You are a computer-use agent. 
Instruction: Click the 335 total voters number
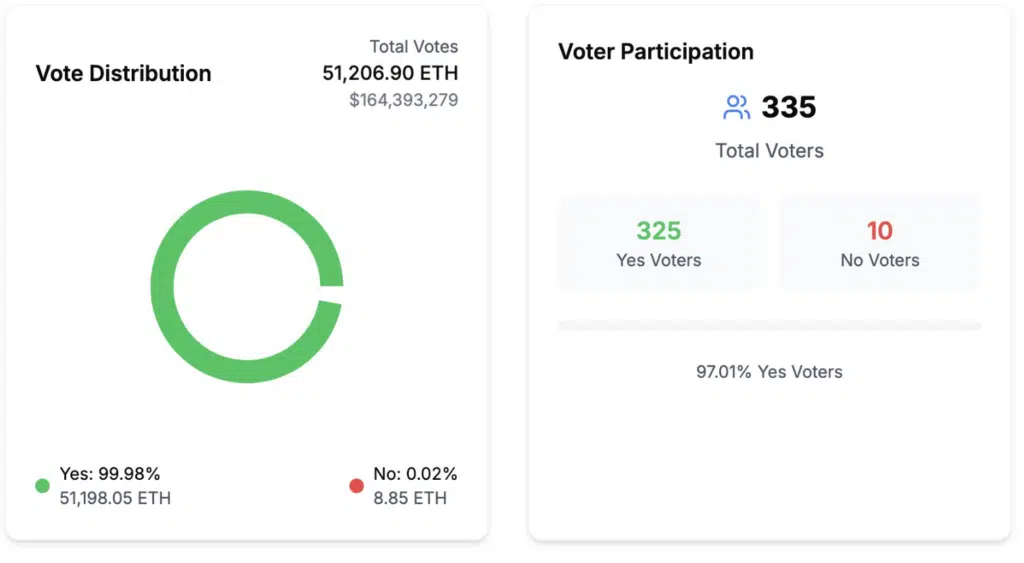pos(789,107)
